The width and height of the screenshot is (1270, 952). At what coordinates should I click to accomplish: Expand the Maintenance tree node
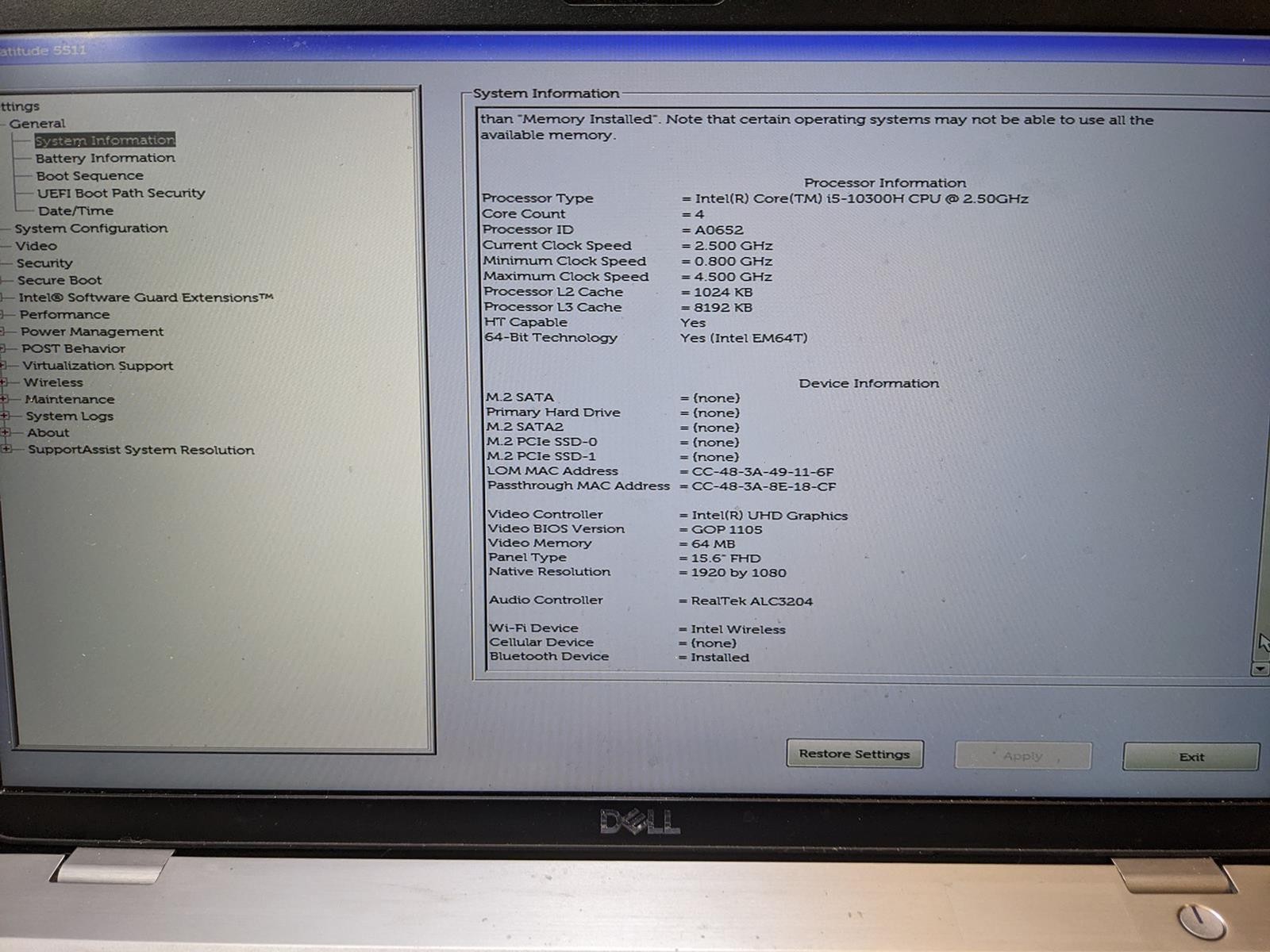coord(4,399)
